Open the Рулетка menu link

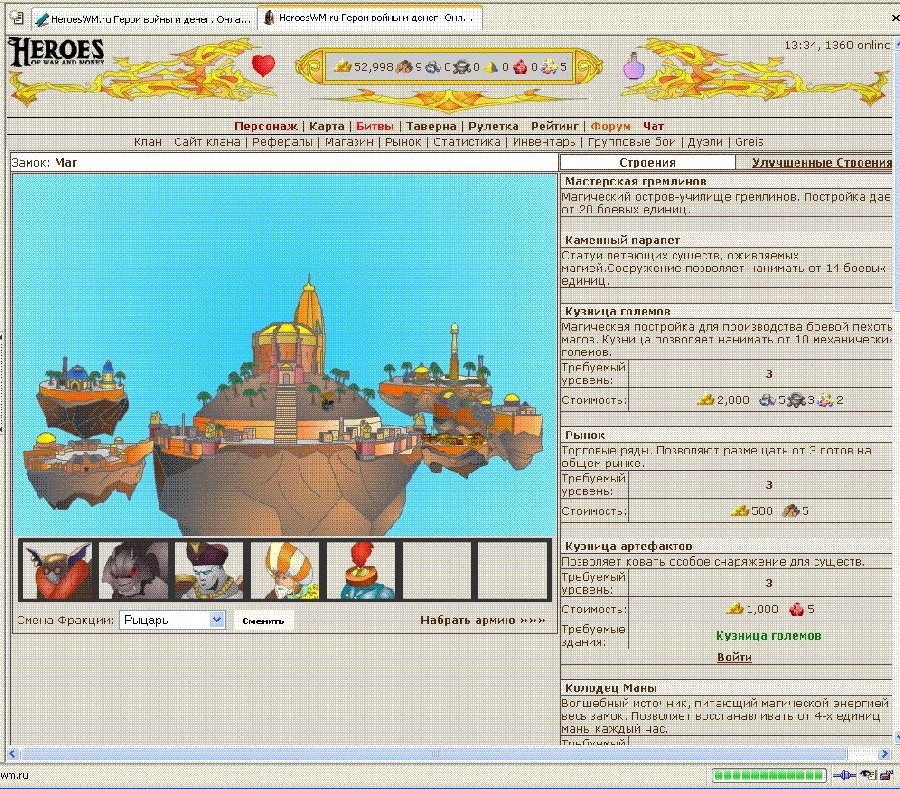tap(493, 126)
